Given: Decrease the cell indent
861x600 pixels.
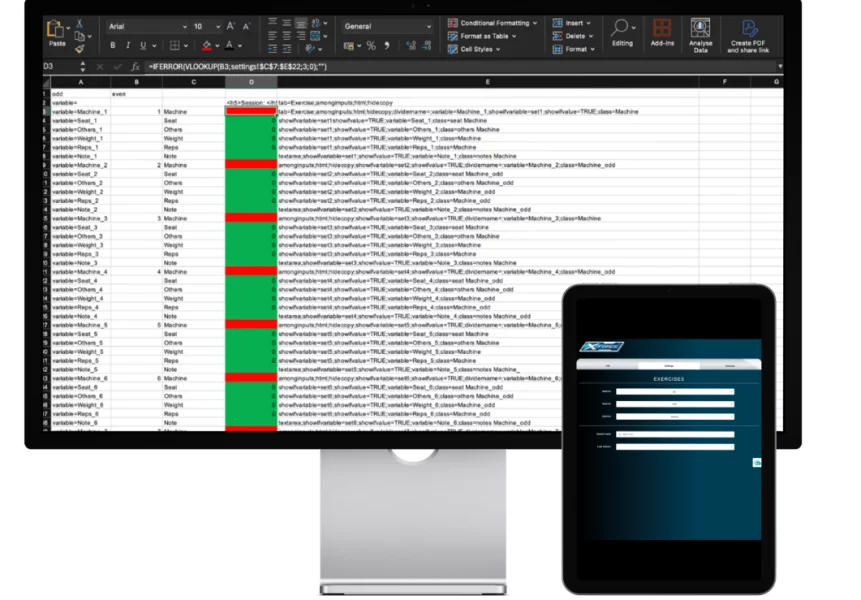Looking at the screenshot, I should coord(272,49).
